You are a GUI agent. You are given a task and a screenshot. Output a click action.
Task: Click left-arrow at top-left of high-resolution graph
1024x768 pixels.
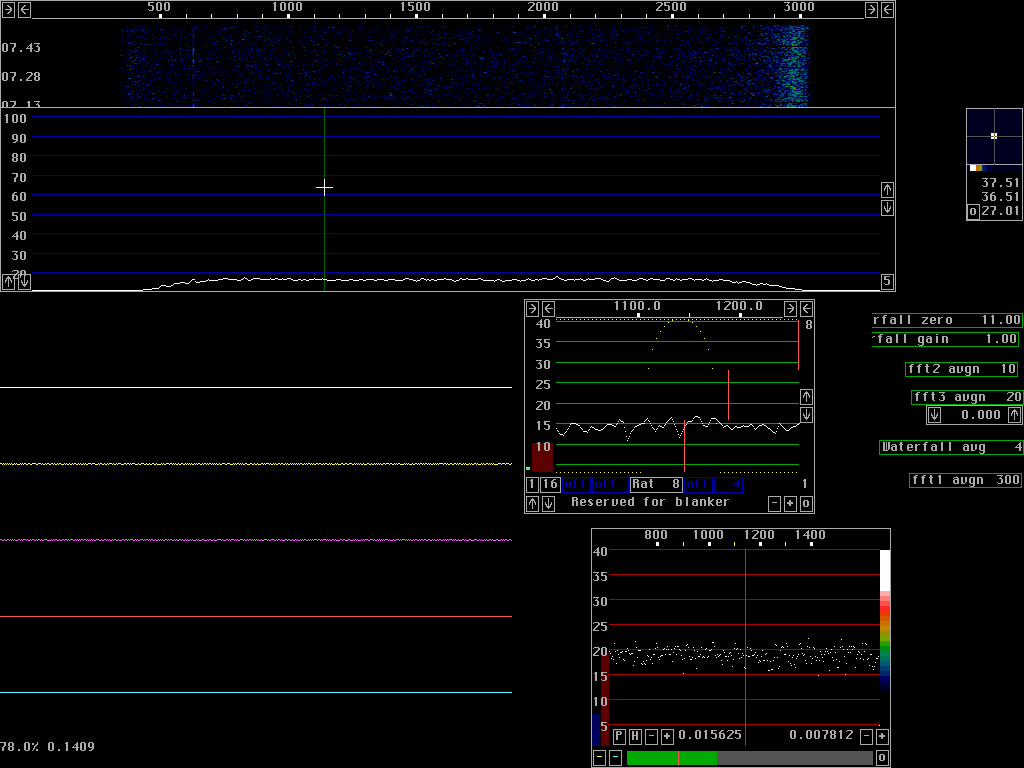[549, 308]
